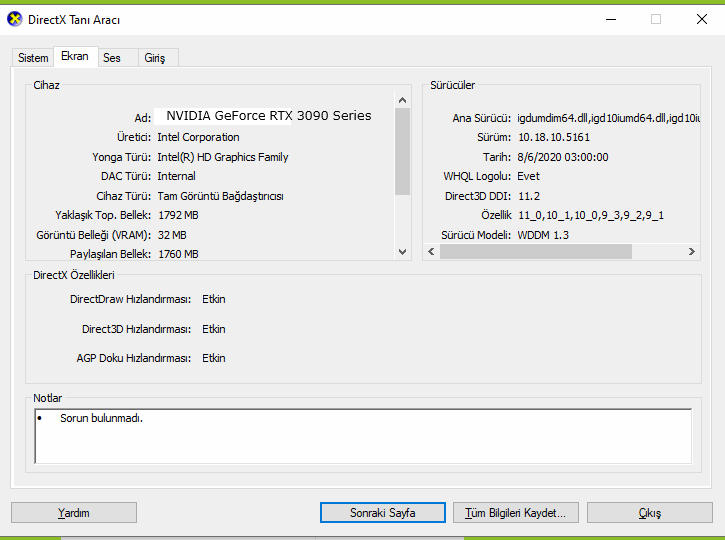Switch to the Sistem tab
725x540 pixels.
[x=33, y=58]
